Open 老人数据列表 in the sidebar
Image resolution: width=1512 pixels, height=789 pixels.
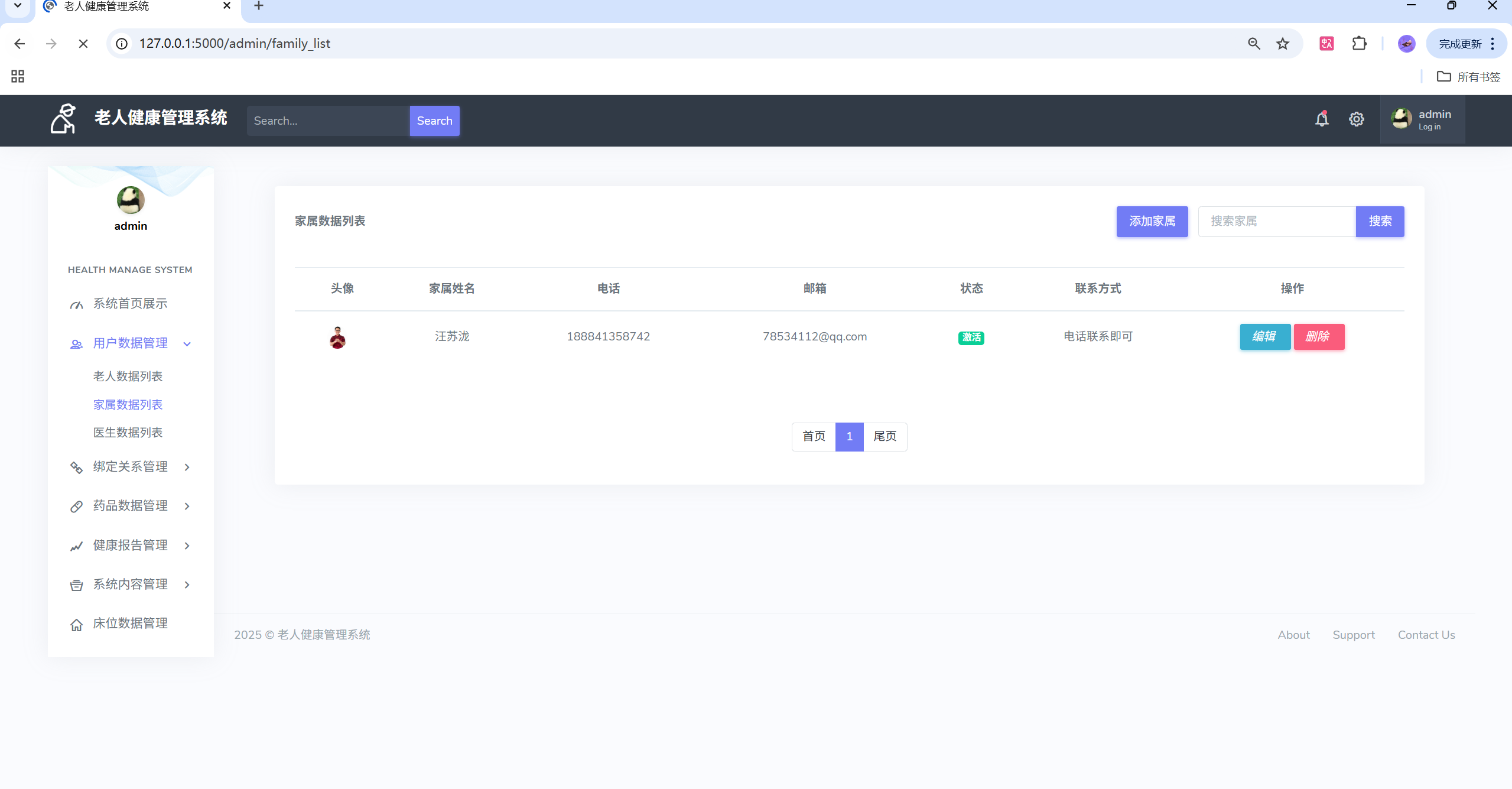(128, 376)
